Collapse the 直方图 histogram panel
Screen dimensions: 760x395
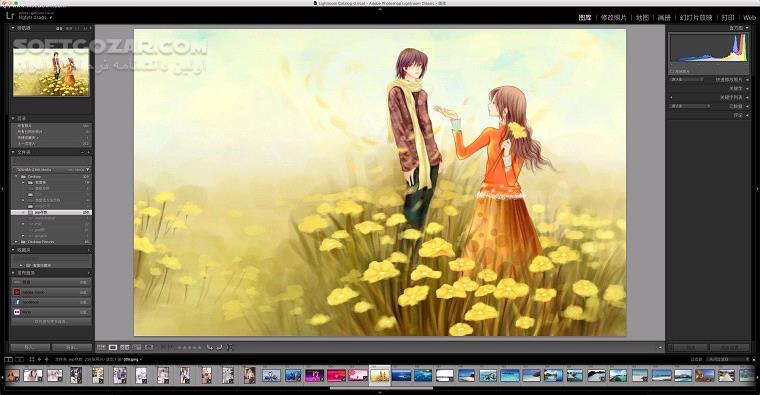[747, 28]
